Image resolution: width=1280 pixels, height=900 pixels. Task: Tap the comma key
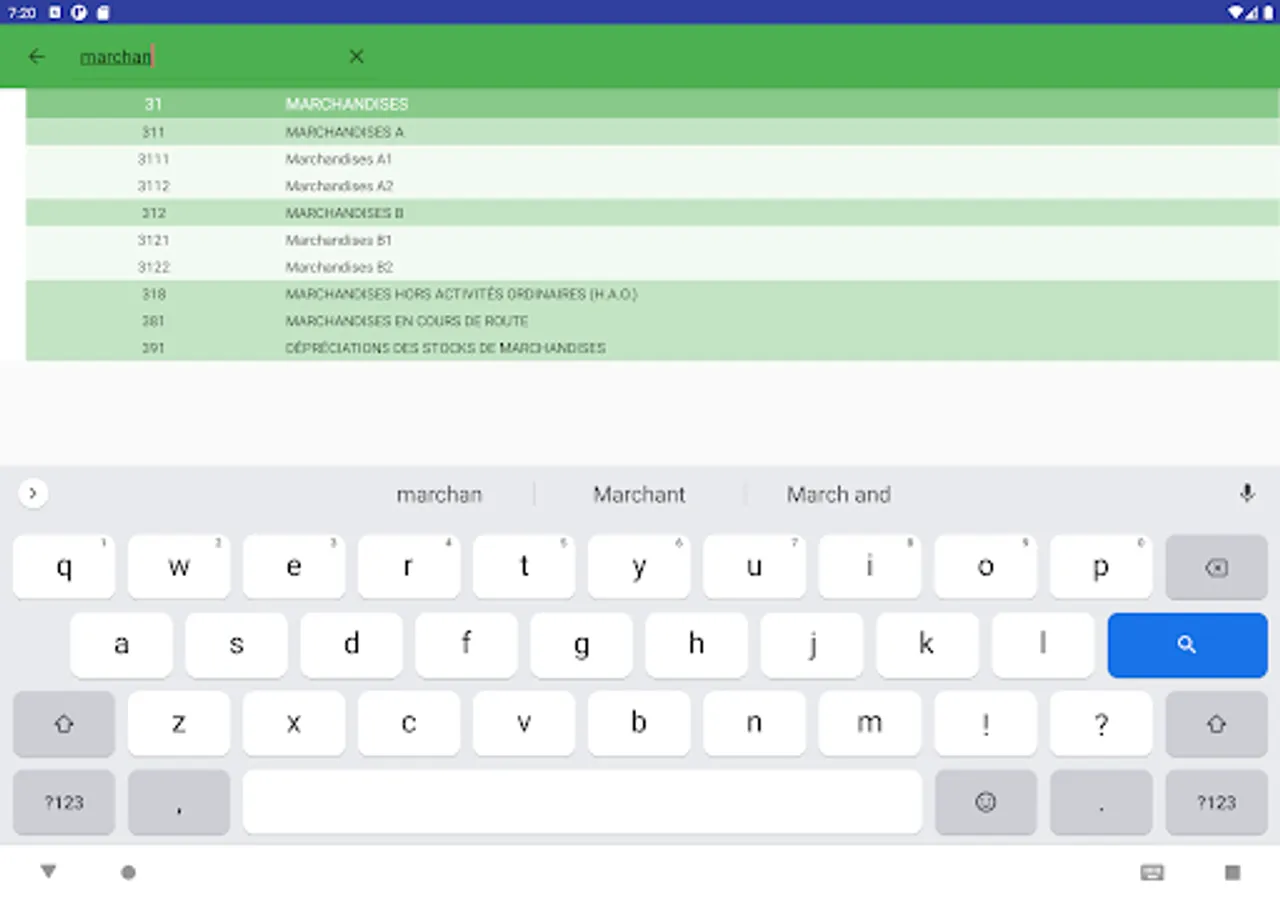point(179,802)
